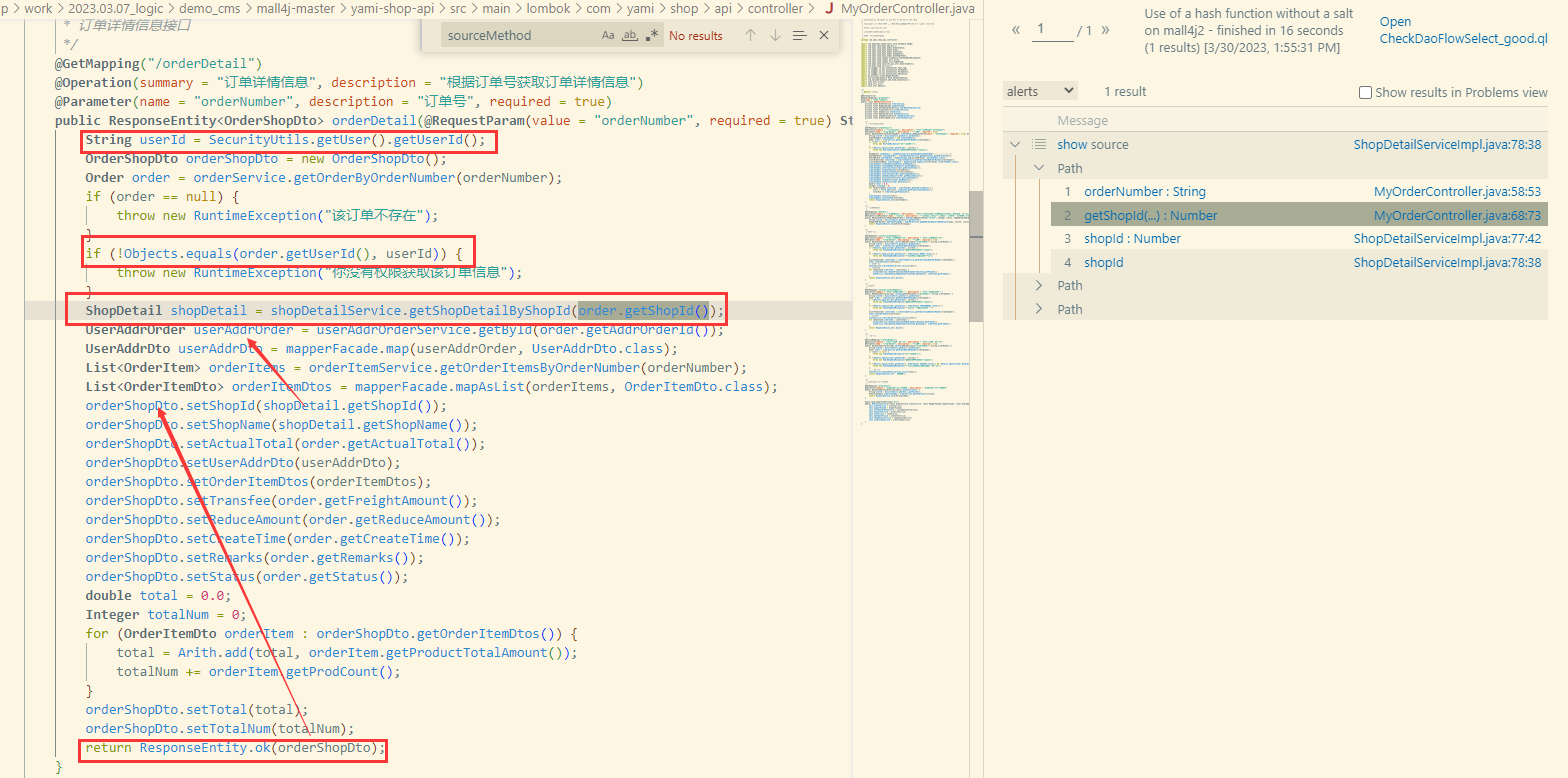Go to next match arrow
Screen dimensions: 1568x778
(775, 35)
